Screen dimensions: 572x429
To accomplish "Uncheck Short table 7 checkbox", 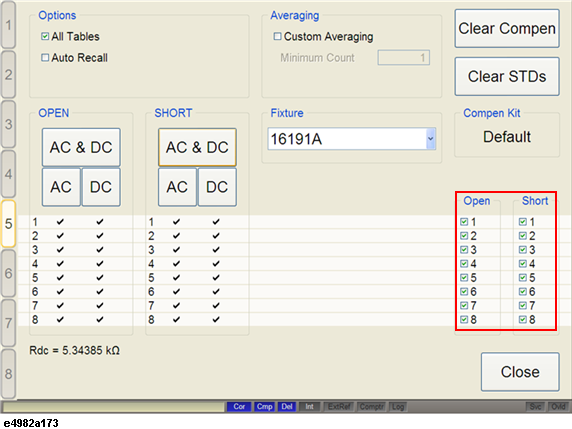I will click(x=523, y=305).
